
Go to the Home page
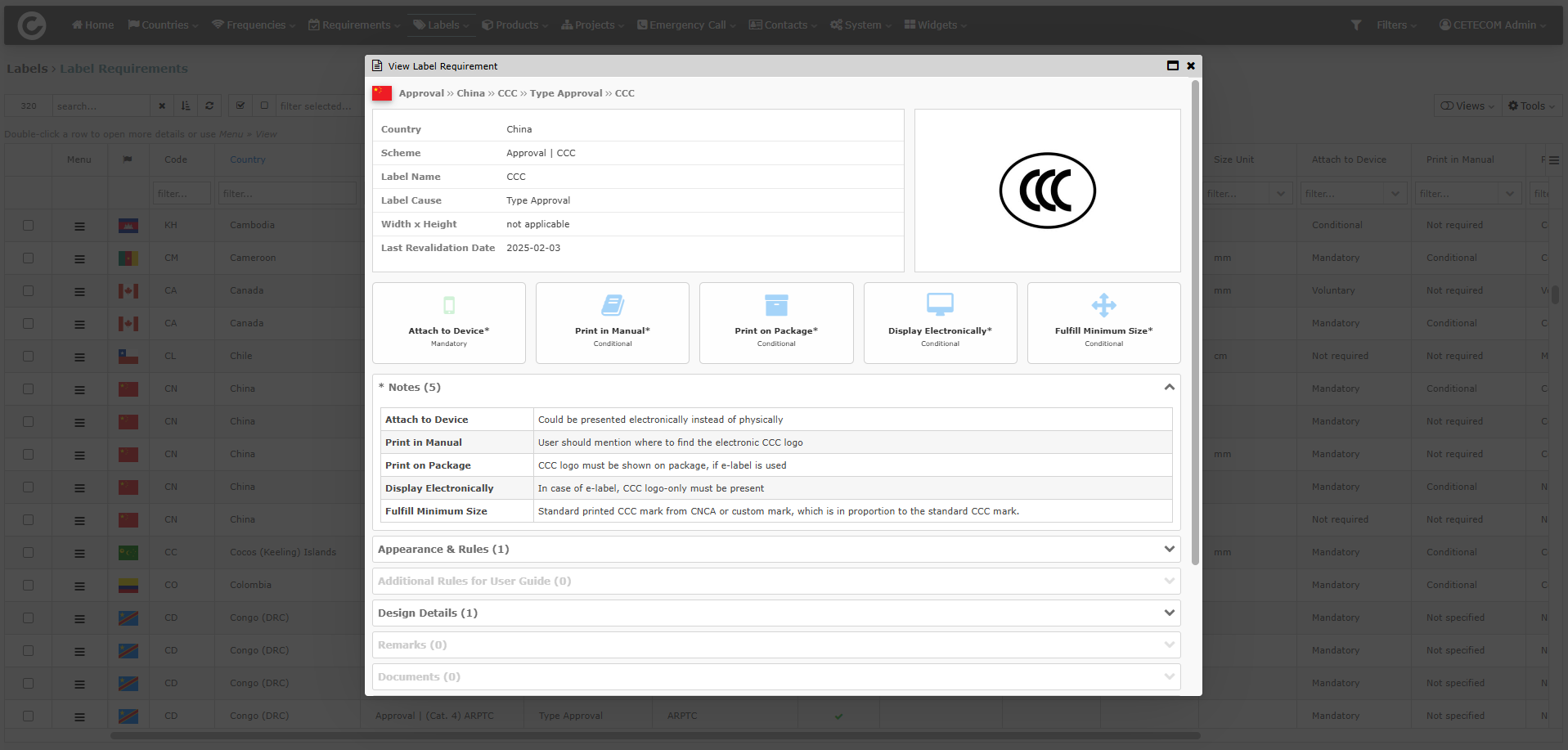tap(92, 25)
